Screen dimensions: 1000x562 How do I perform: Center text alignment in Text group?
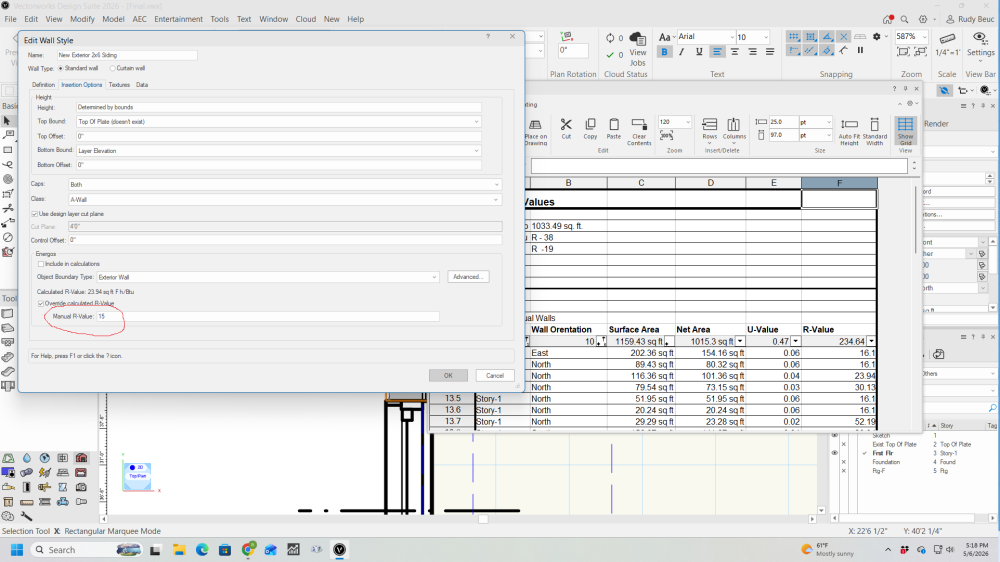click(735, 52)
